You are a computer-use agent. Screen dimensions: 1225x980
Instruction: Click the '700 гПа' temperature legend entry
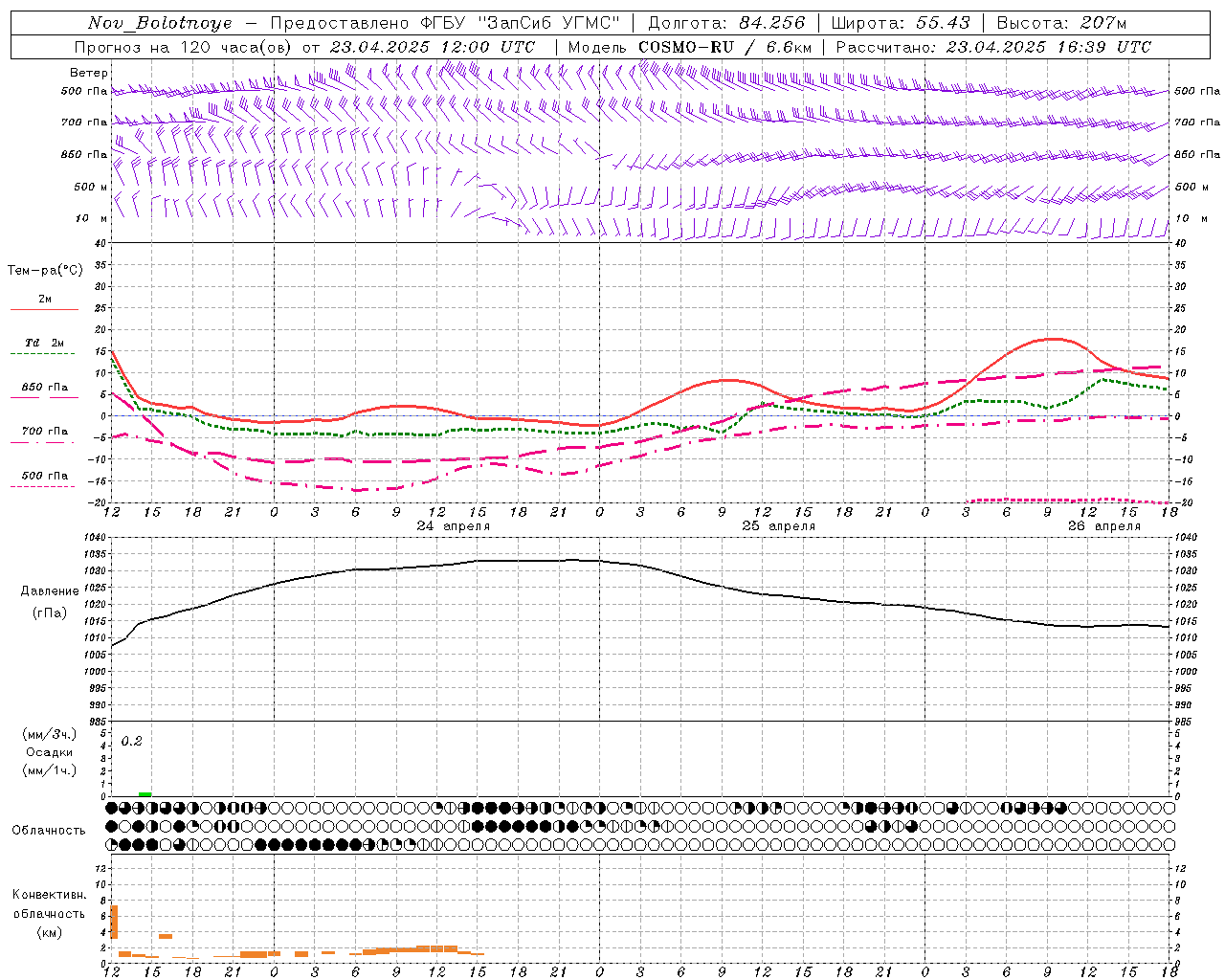[45, 432]
